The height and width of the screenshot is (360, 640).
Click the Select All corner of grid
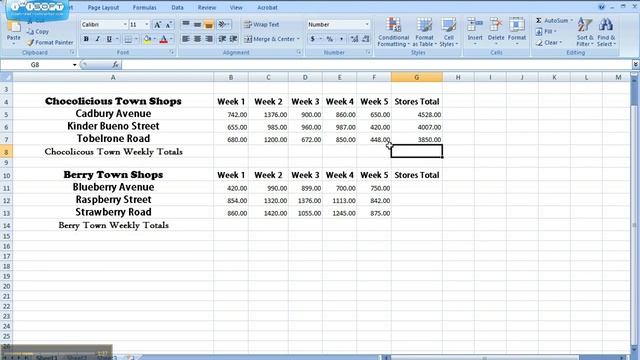click(x=6, y=77)
